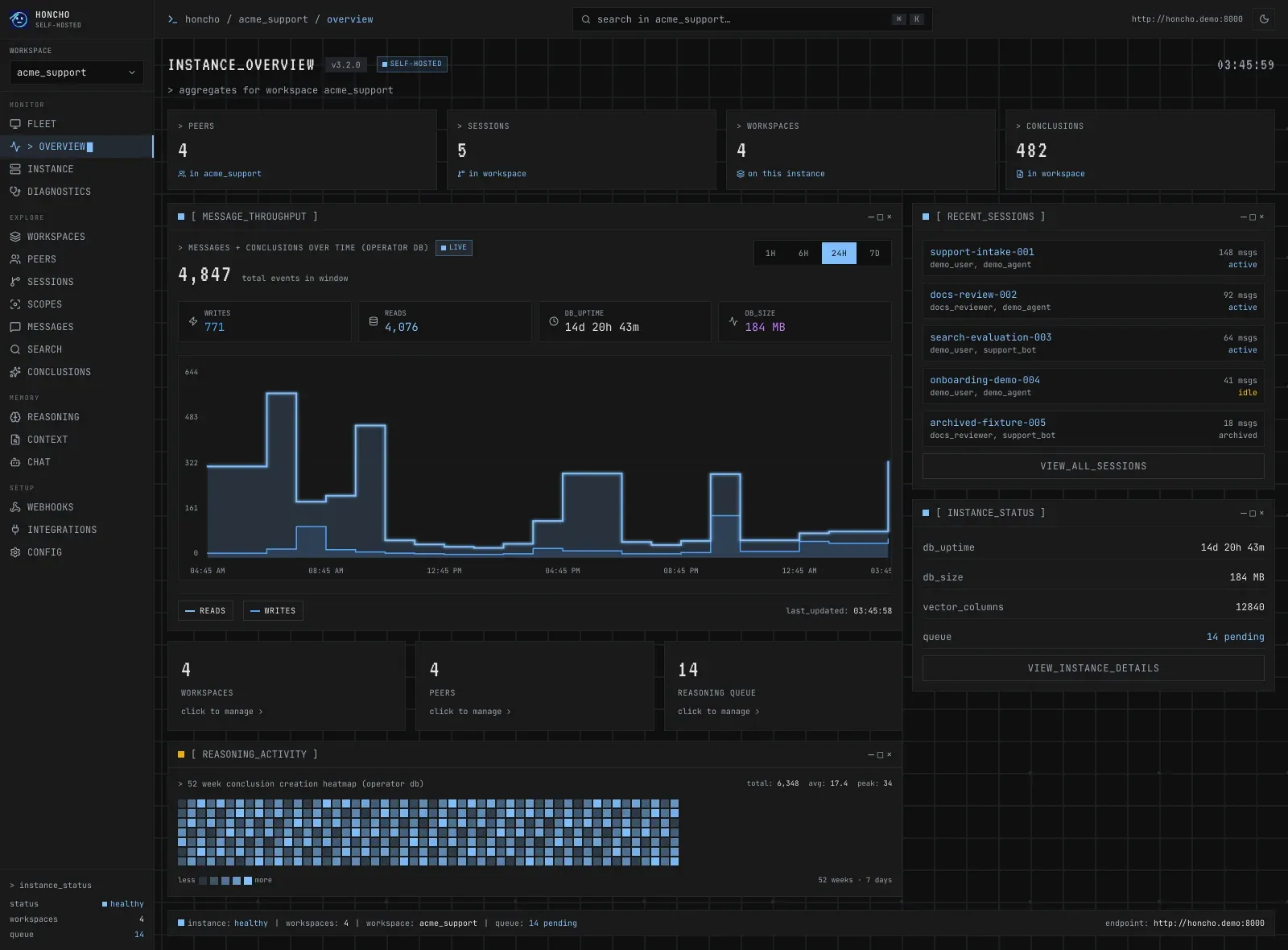Click honcho breadcrumb link

202,19
